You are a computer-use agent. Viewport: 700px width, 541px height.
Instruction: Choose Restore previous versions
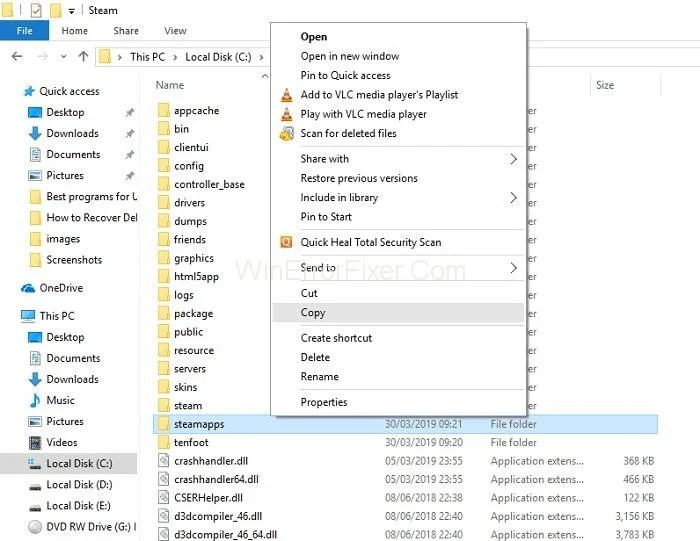pyautogui.click(x=398, y=178)
